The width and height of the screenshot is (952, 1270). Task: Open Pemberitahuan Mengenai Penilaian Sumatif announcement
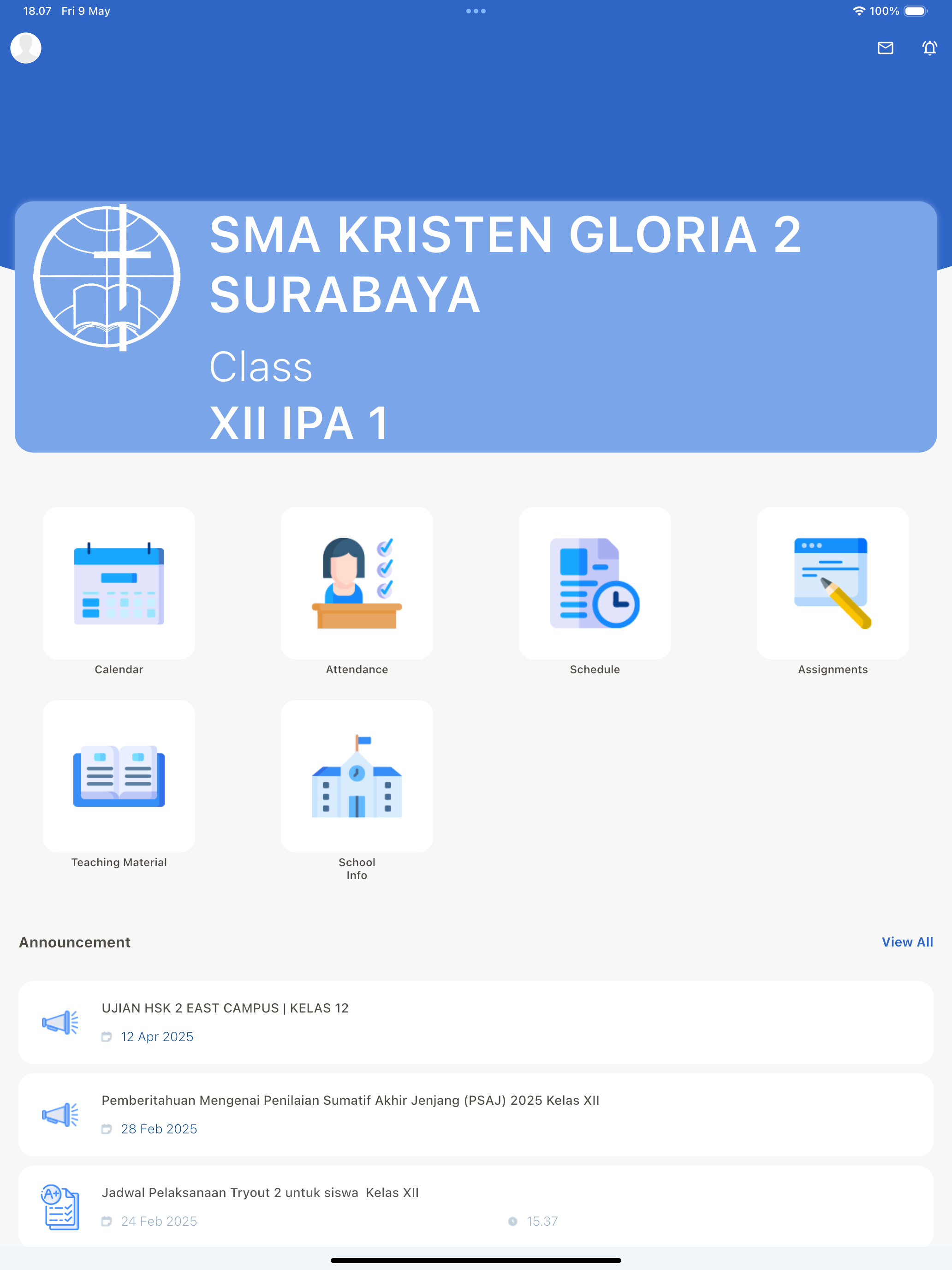[x=476, y=1115]
